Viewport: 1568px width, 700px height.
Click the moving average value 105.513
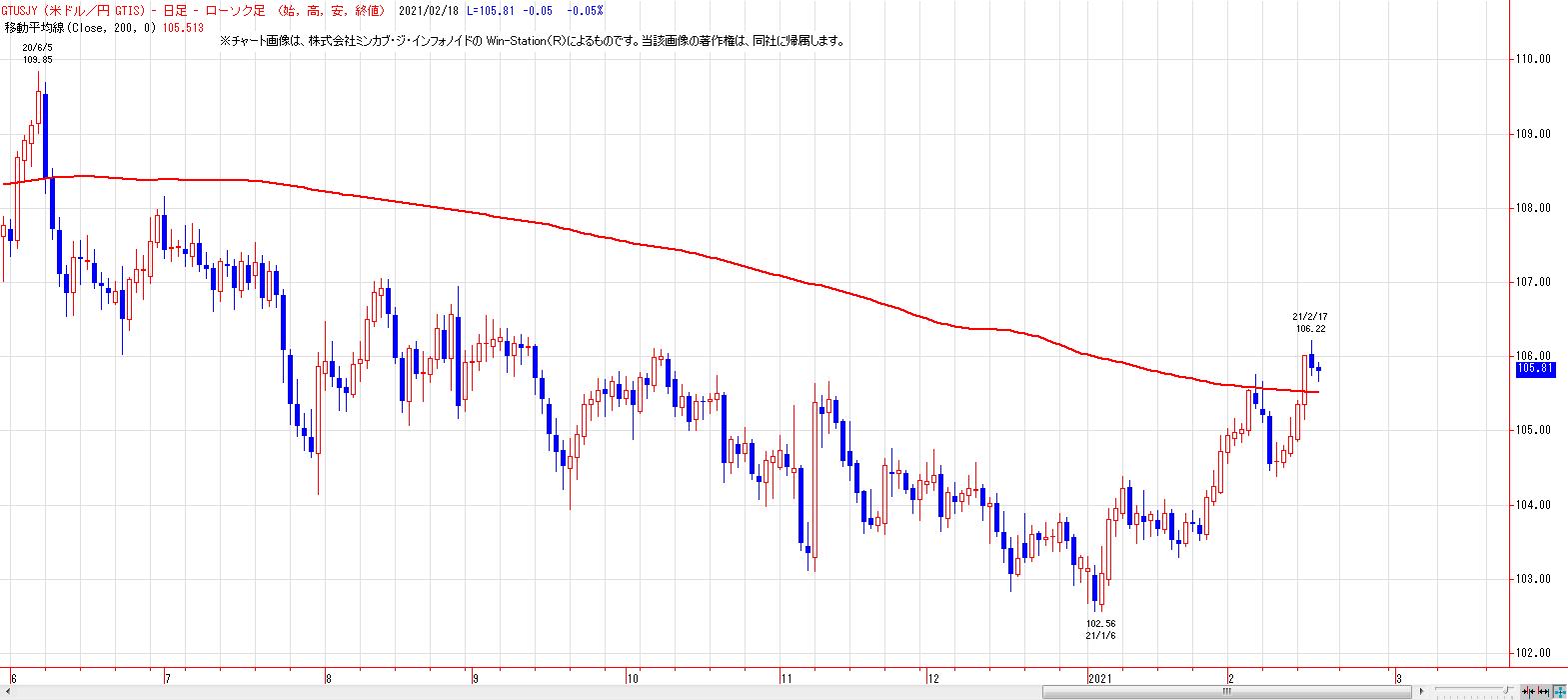tap(183, 28)
